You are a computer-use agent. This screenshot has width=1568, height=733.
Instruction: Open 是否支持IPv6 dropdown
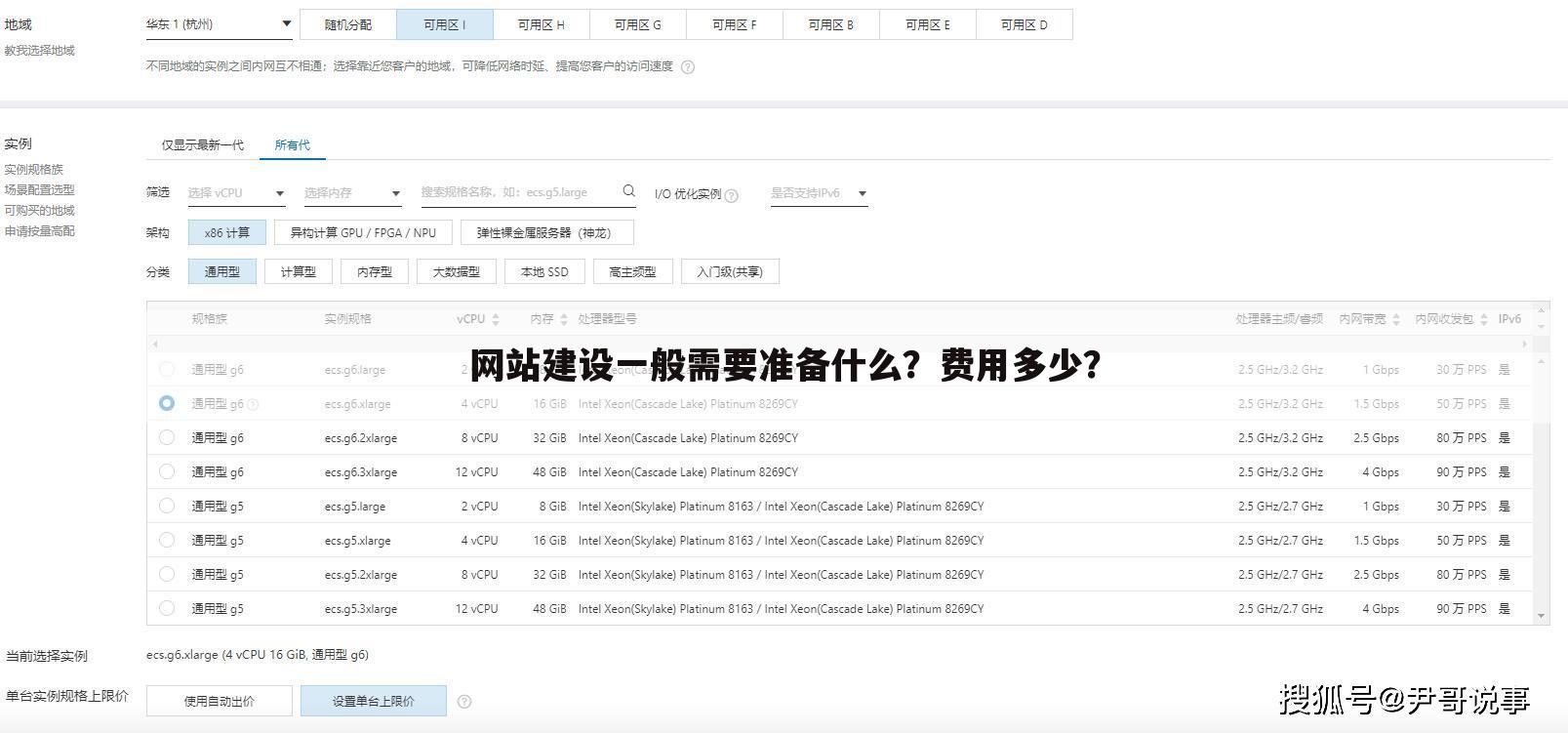pos(820,193)
